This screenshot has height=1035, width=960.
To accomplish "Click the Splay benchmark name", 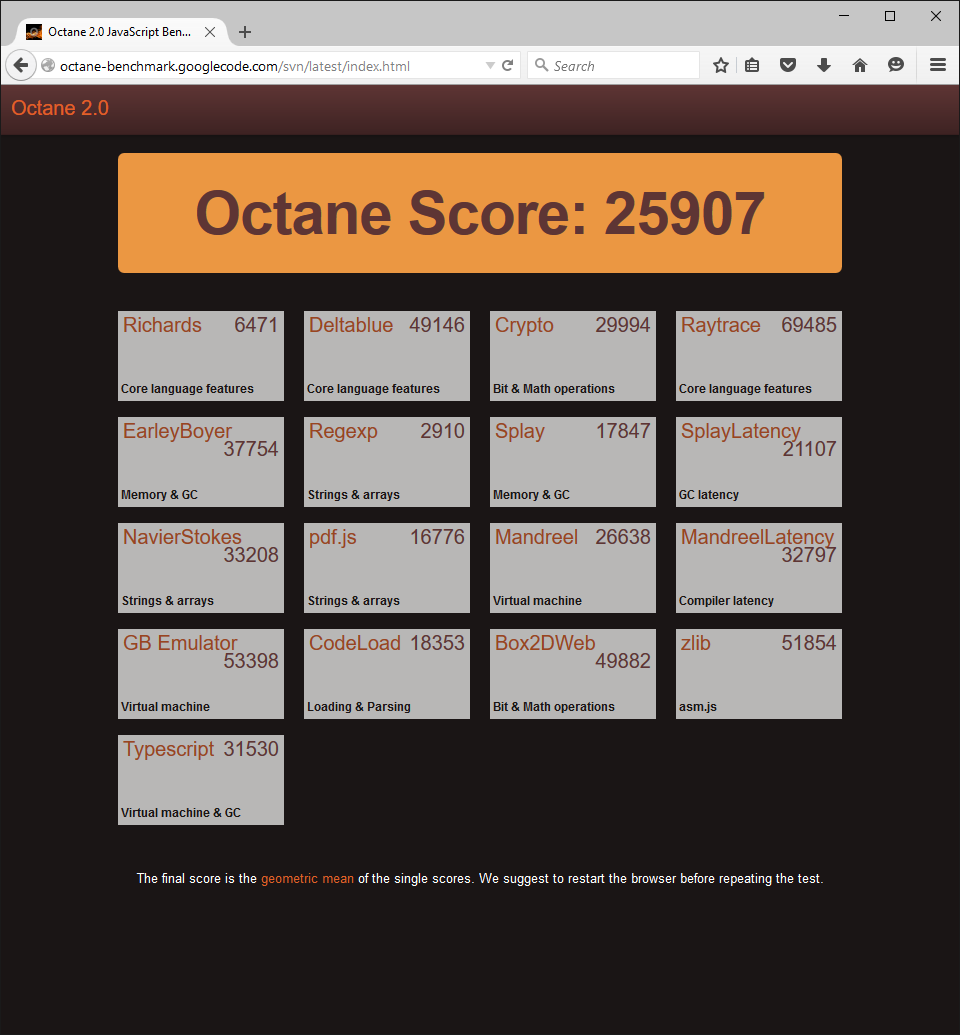I will (x=520, y=432).
